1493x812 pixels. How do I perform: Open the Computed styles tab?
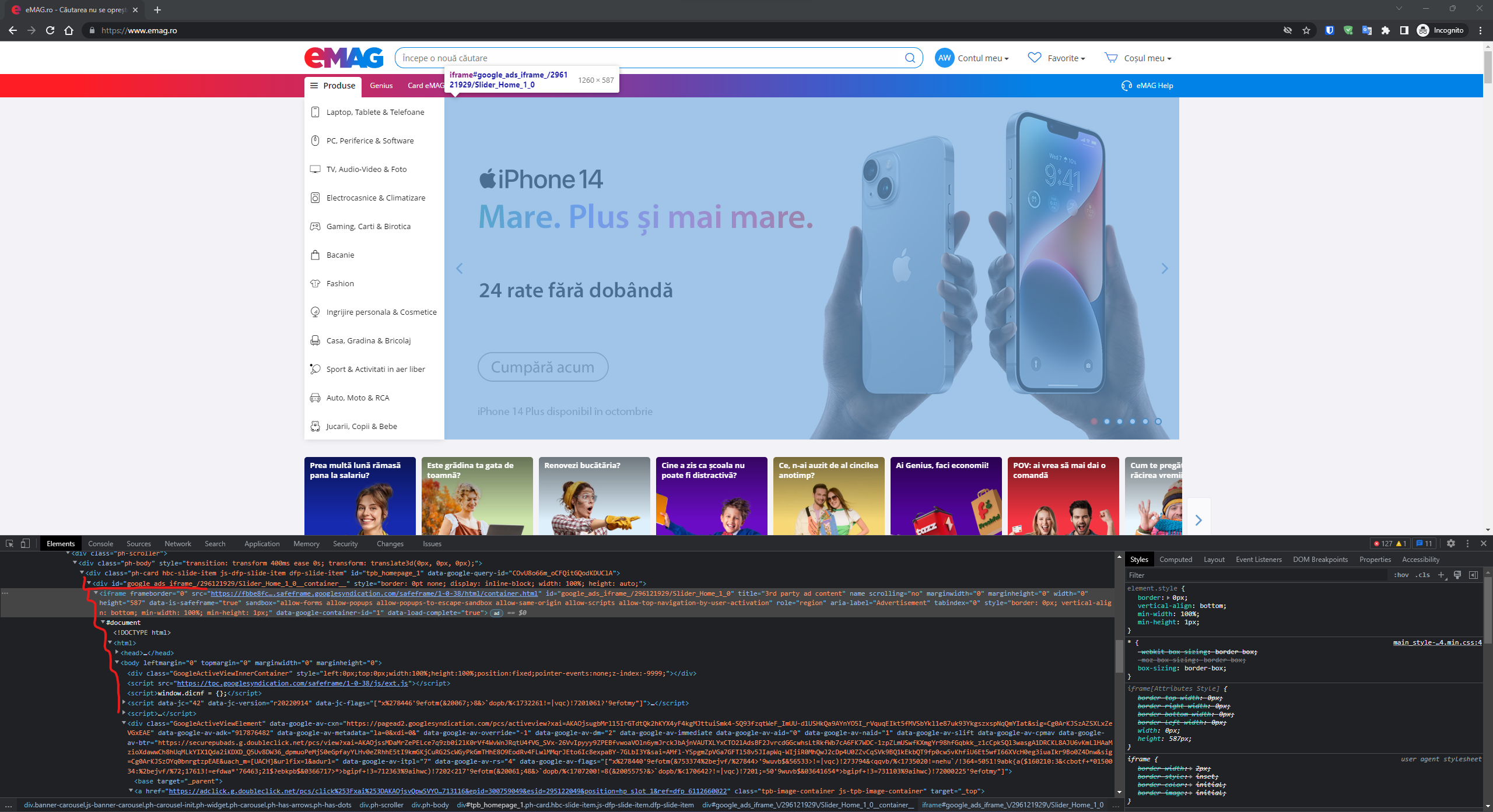[1175, 559]
